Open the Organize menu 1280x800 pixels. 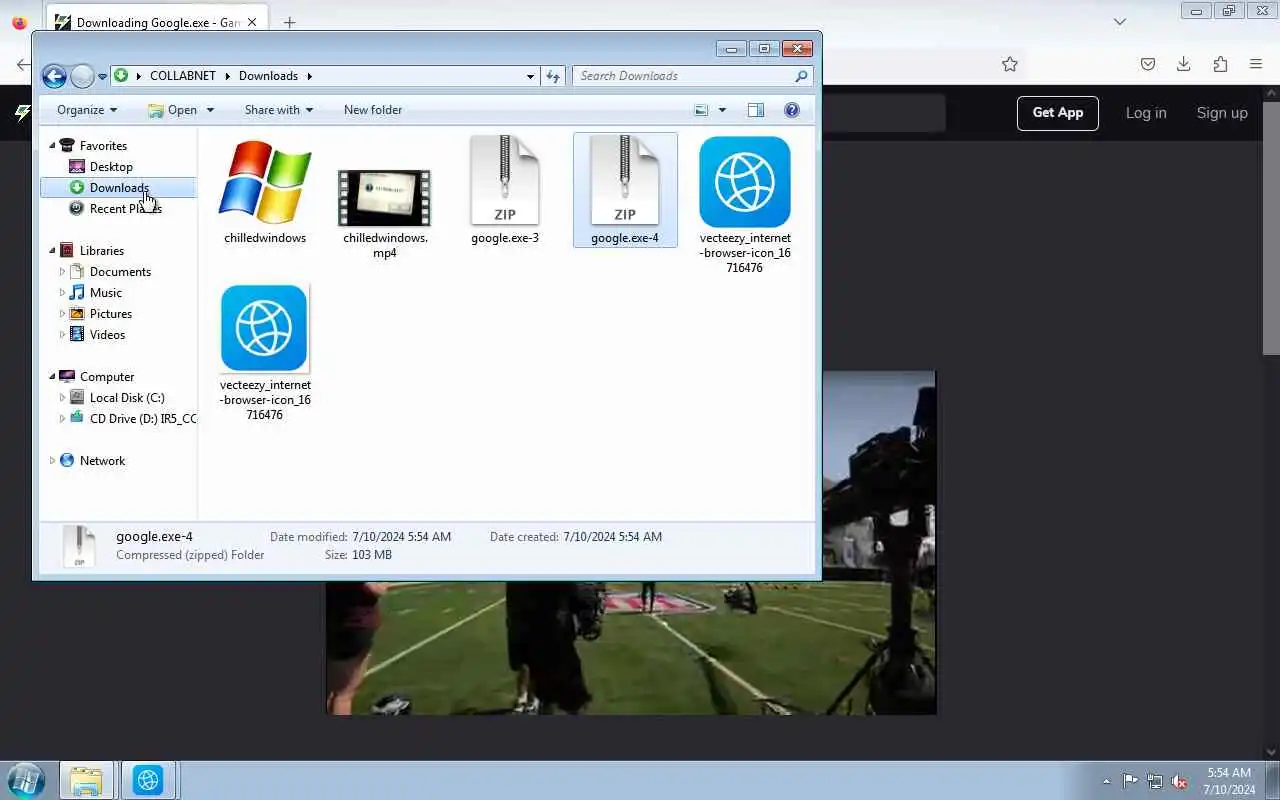tap(87, 110)
